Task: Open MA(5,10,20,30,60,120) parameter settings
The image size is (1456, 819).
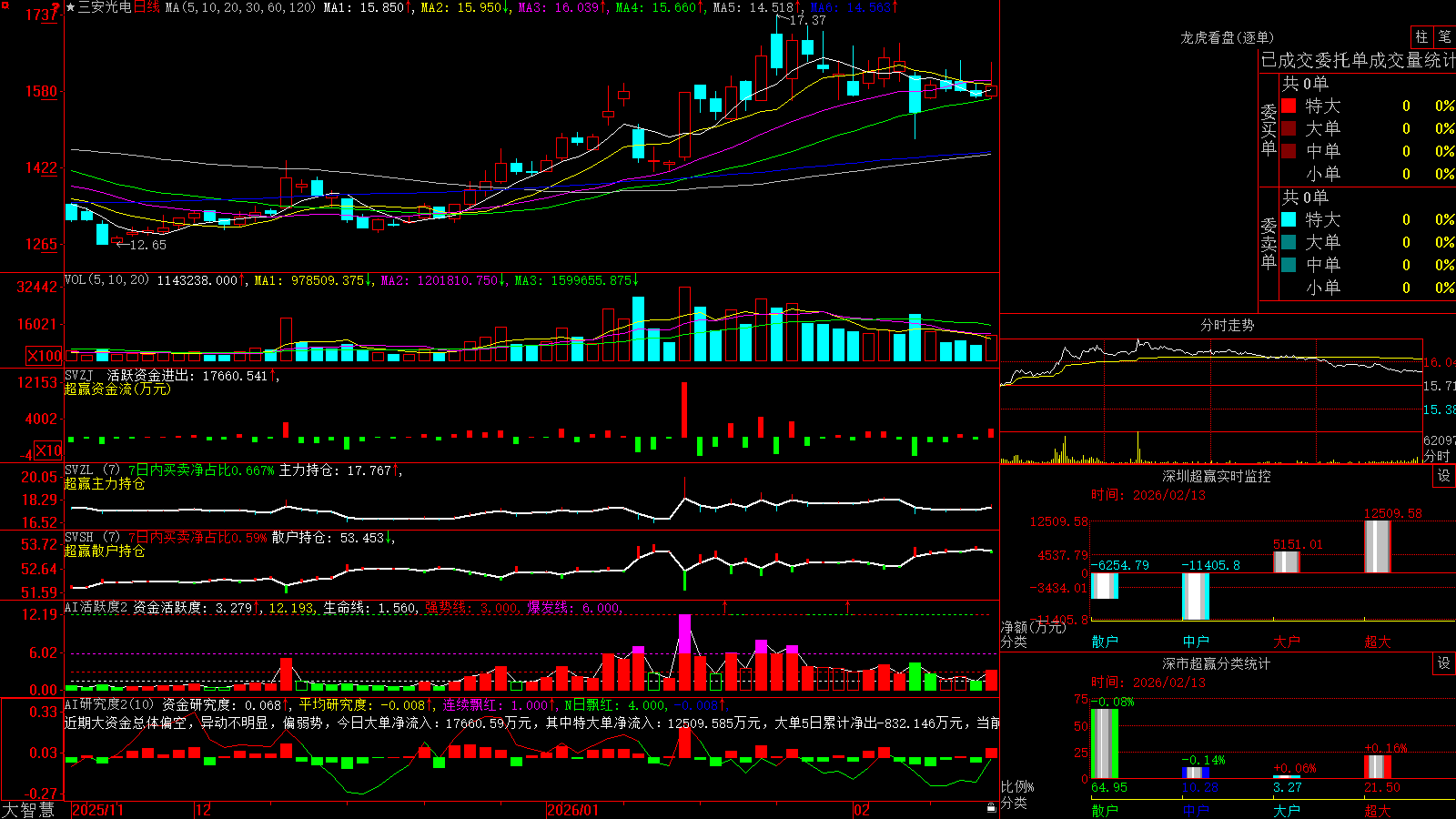Action: coord(240,7)
